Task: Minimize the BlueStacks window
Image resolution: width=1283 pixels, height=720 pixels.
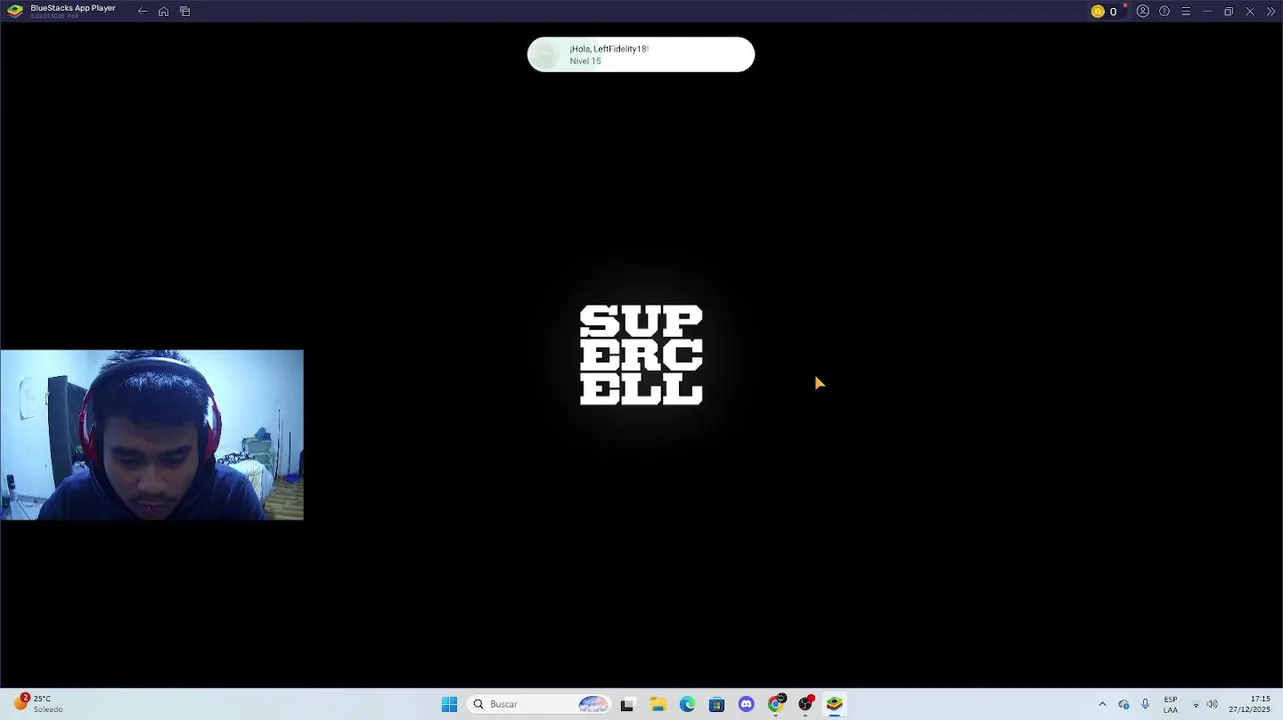Action: (x=1207, y=11)
